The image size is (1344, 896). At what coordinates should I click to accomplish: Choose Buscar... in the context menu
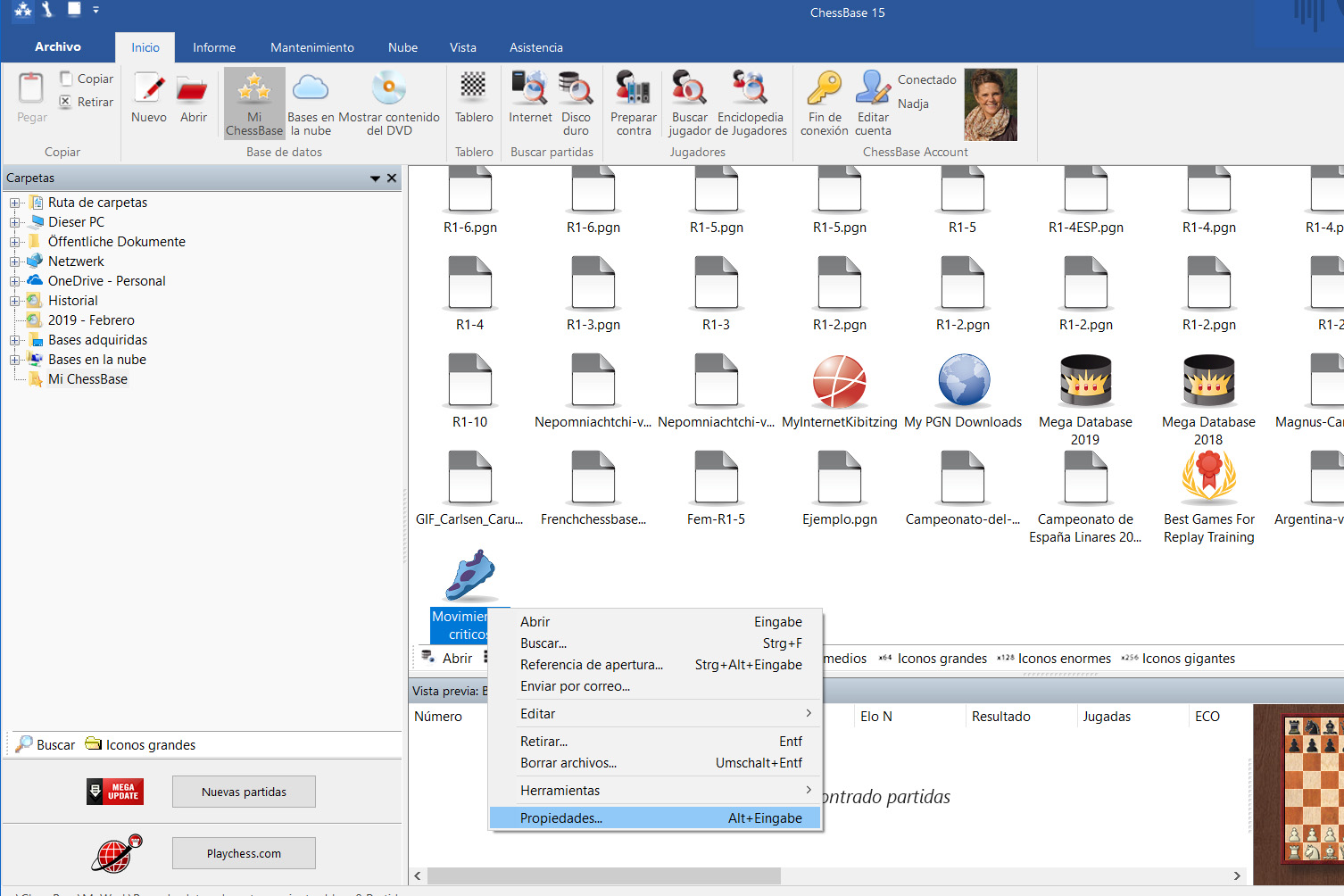655,643
